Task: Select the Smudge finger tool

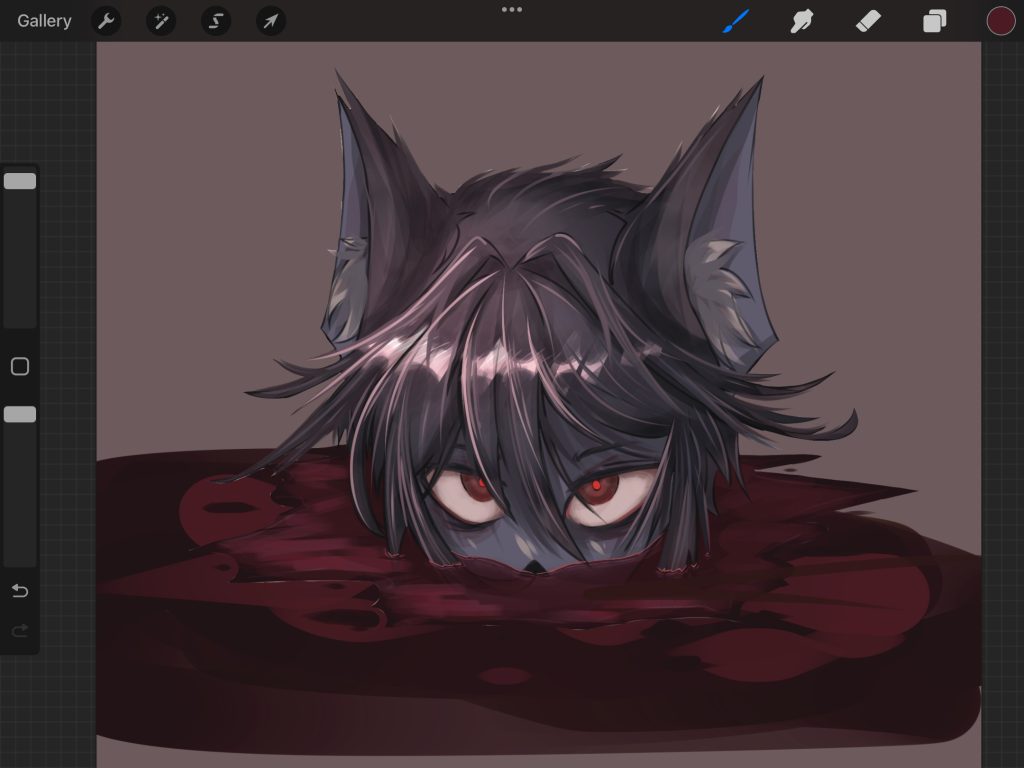Action: (x=802, y=21)
